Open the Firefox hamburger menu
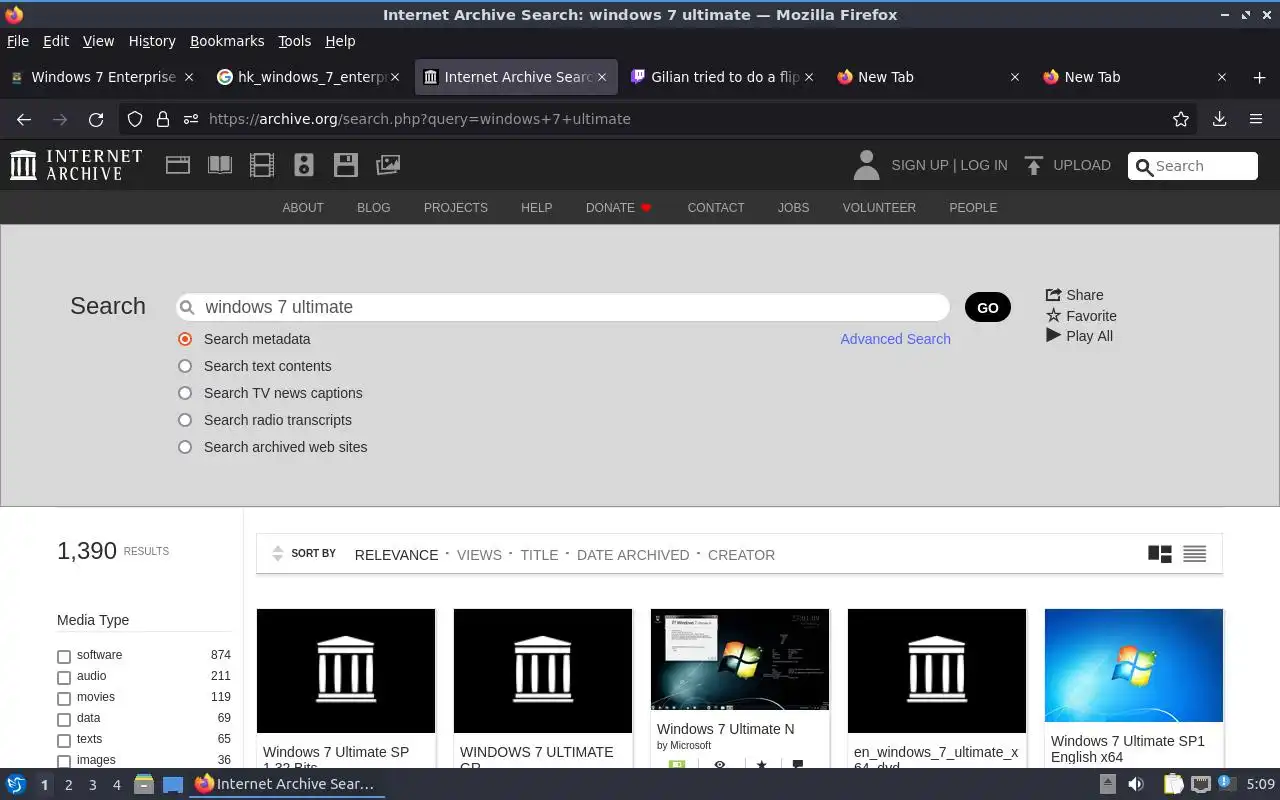 1256,119
